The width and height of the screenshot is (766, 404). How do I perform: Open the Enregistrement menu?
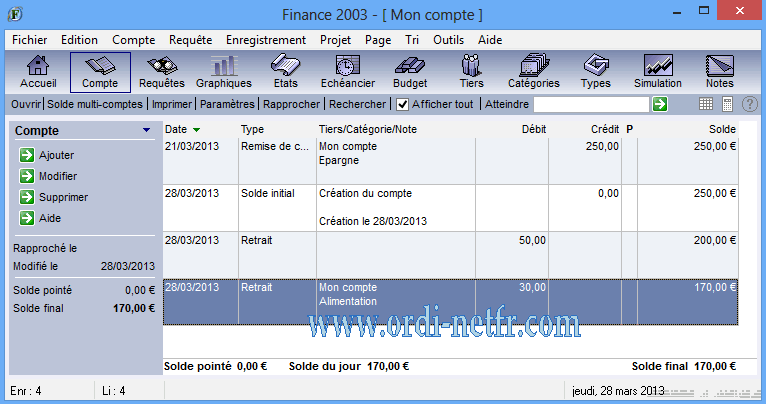266,40
